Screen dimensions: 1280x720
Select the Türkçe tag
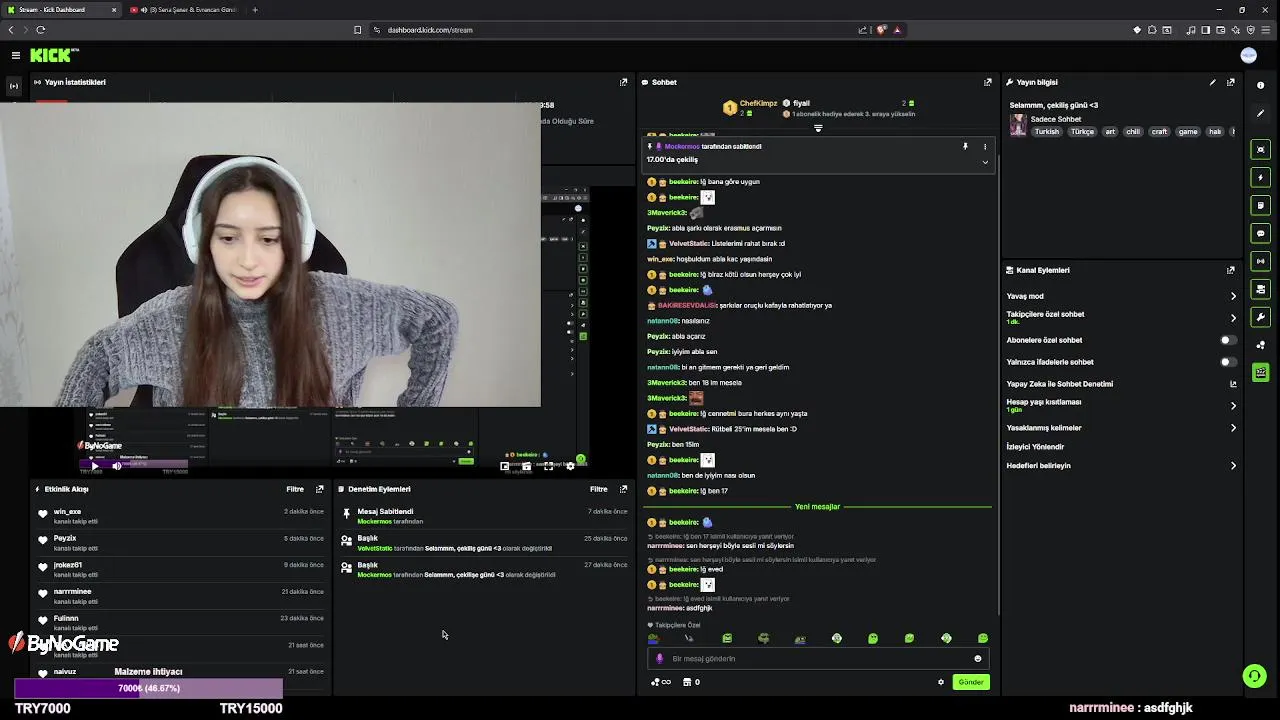coord(1082,132)
